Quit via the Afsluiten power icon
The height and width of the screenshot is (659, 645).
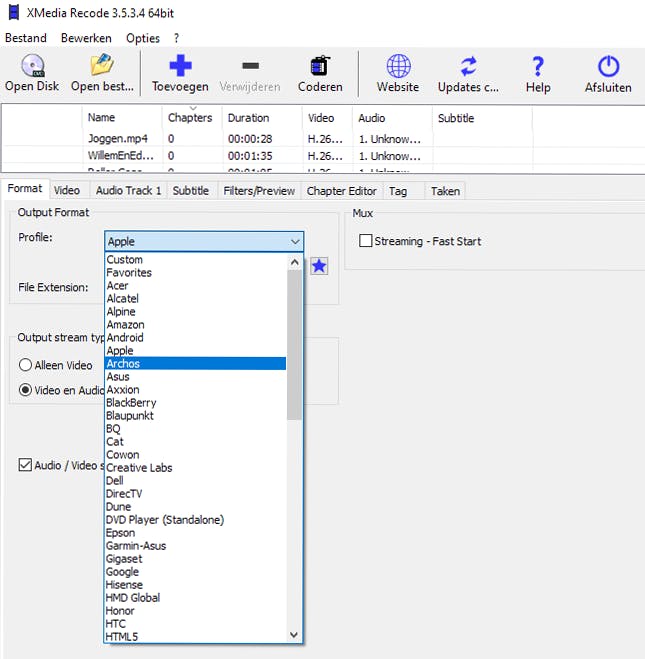[608, 66]
